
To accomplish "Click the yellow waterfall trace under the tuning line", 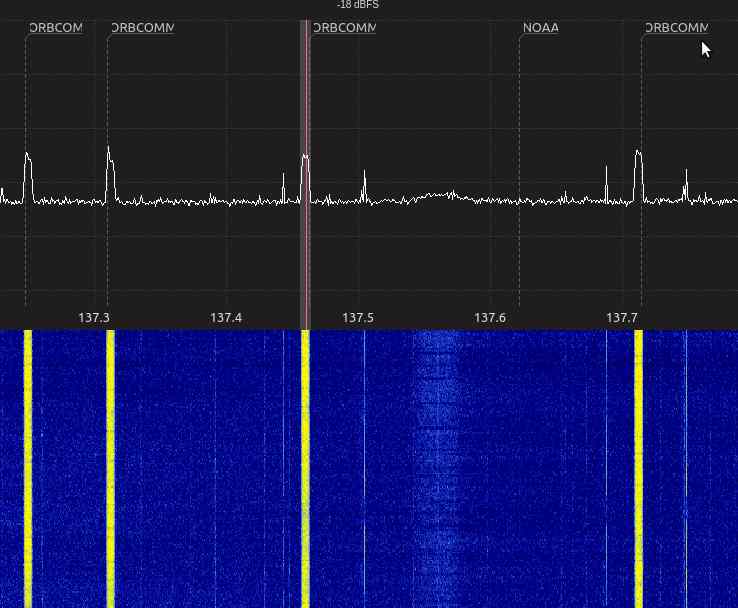I will pos(305,470).
